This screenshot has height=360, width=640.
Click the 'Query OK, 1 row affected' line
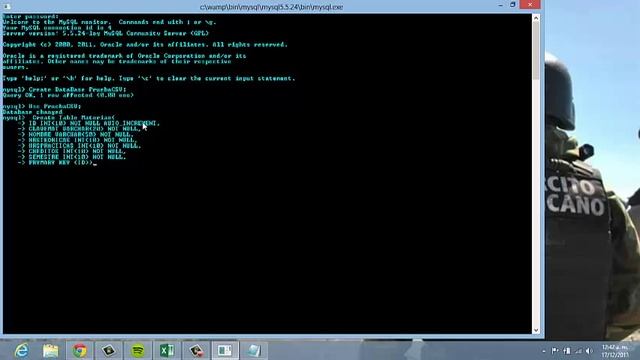[x=68, y=95]
